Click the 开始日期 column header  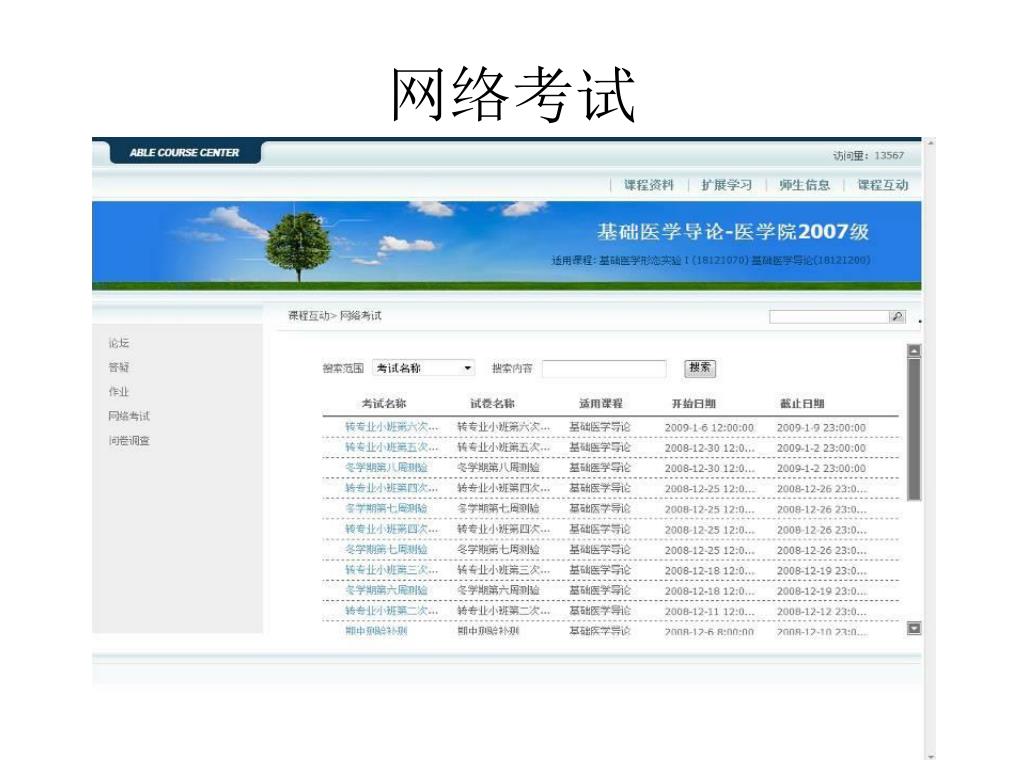point(694,404)
